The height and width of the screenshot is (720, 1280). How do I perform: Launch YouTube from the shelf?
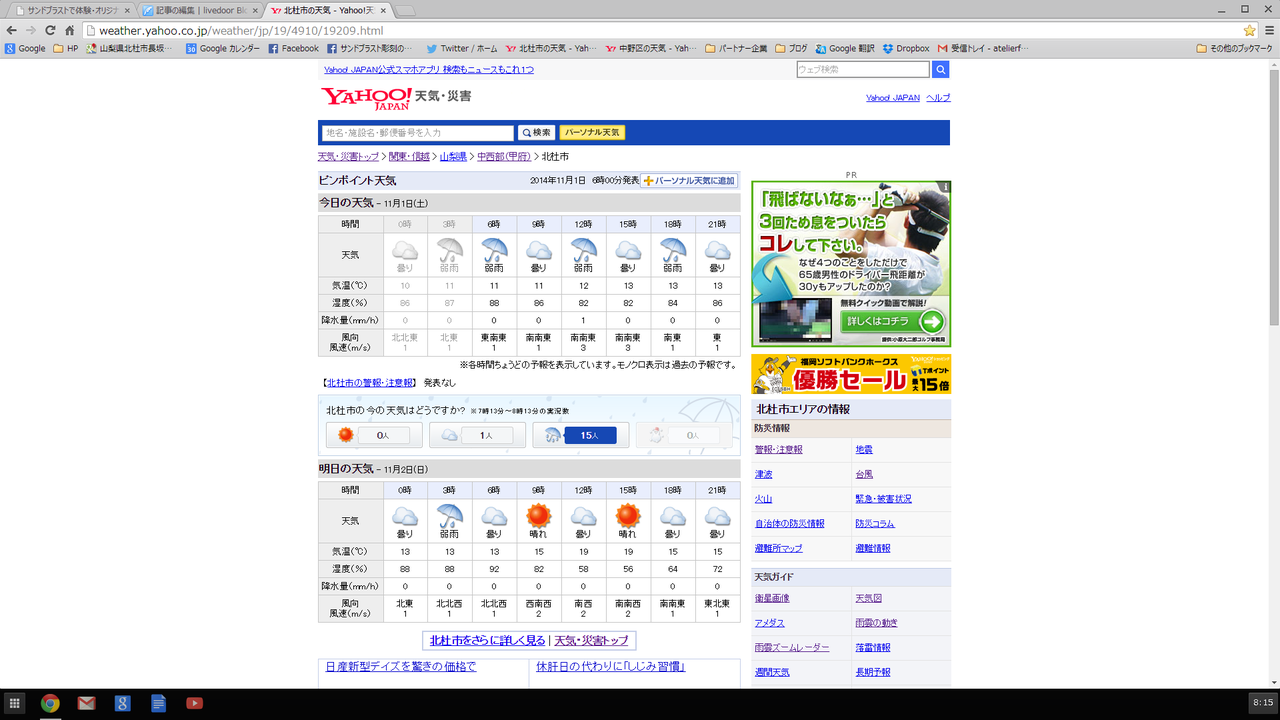pos(194,703)
